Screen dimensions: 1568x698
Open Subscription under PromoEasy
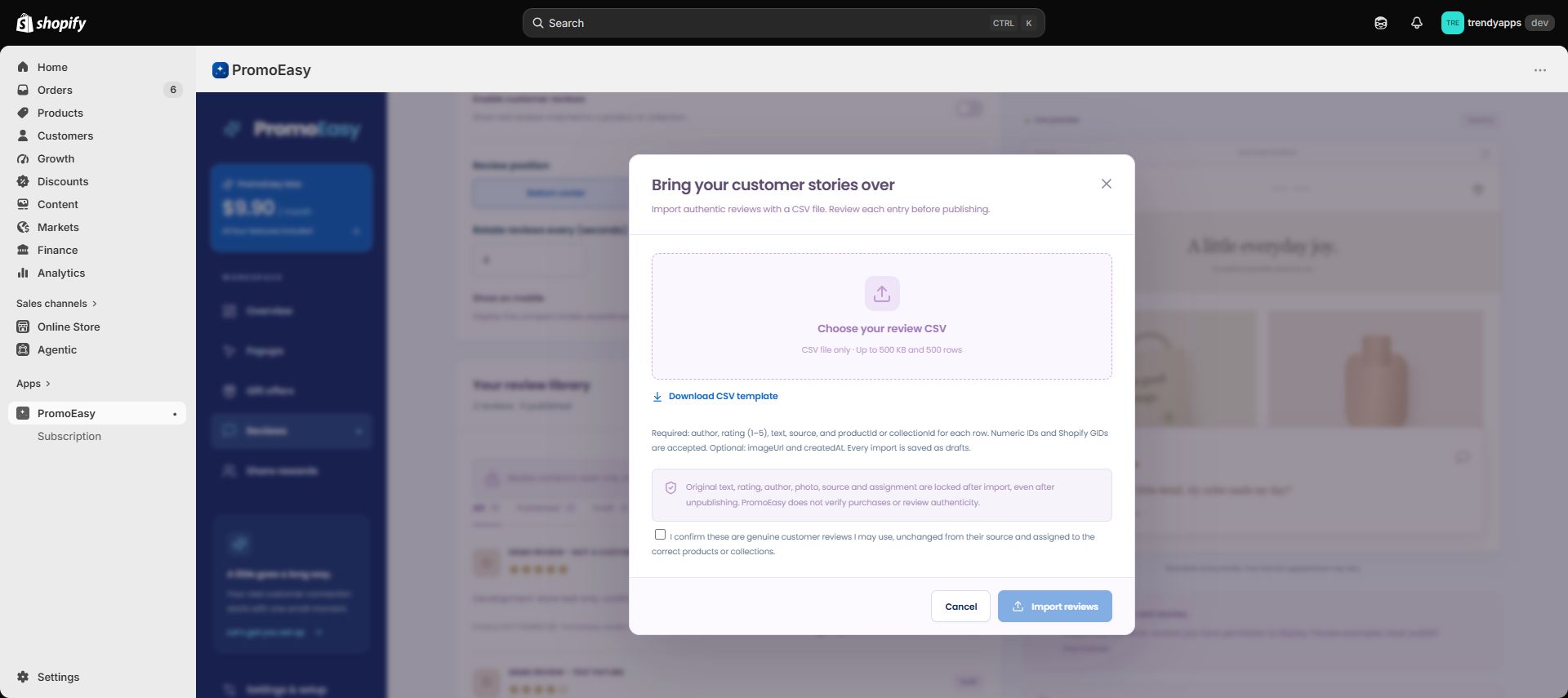(x=69, y=436)
